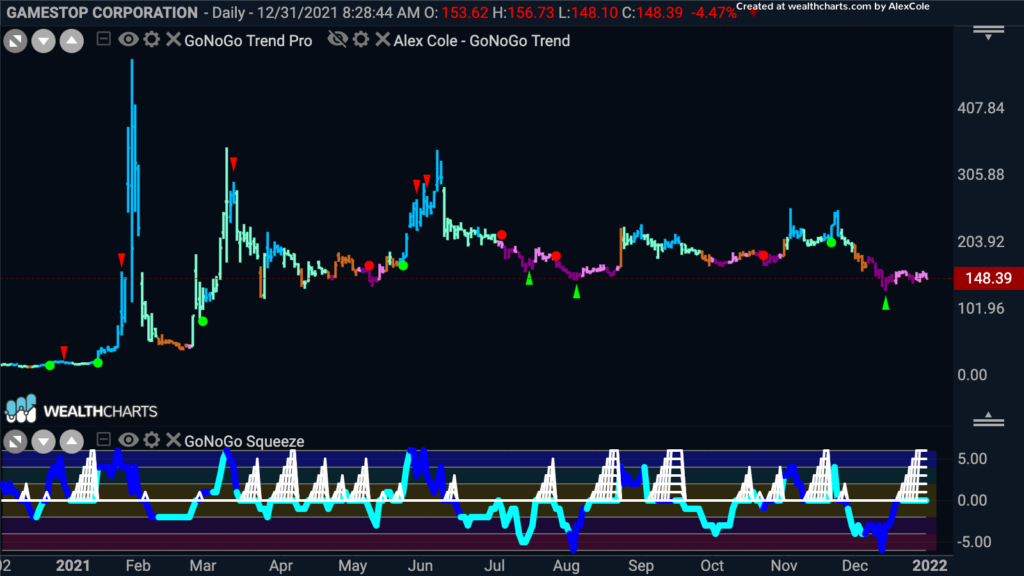Click the red dot in mid May
Viewport: 1024px width, 576px height.
370,266
